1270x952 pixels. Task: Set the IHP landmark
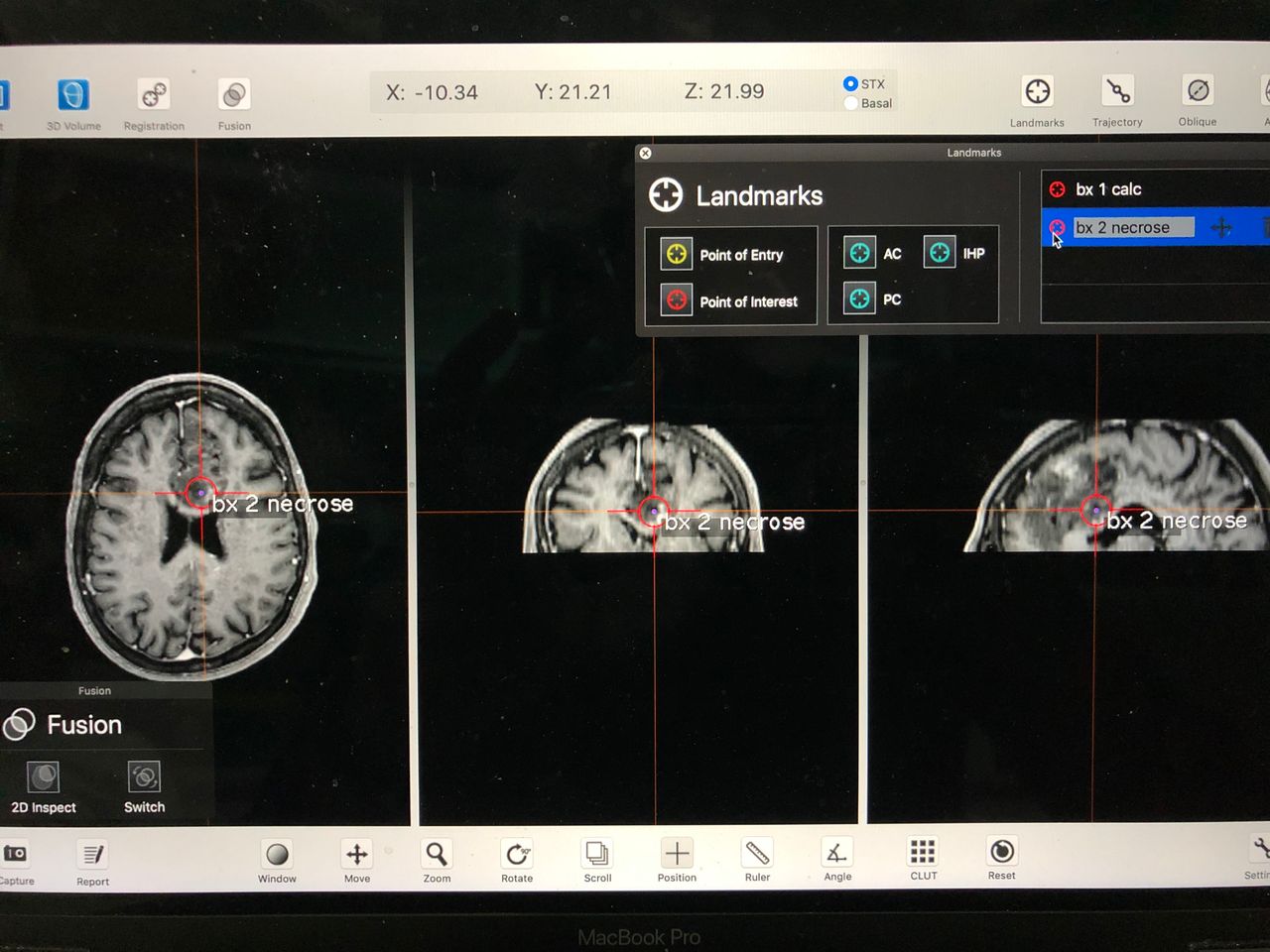point(940,253)
